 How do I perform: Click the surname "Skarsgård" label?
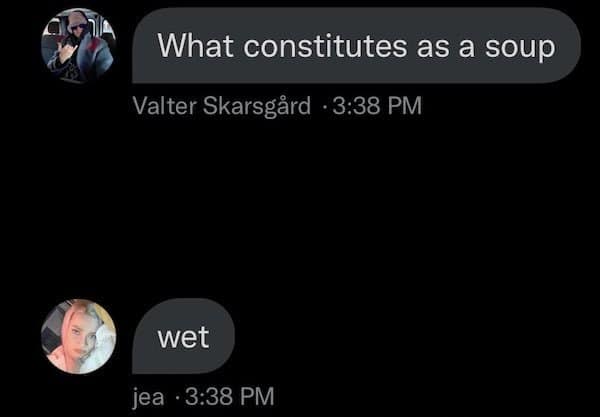point(257,107)
